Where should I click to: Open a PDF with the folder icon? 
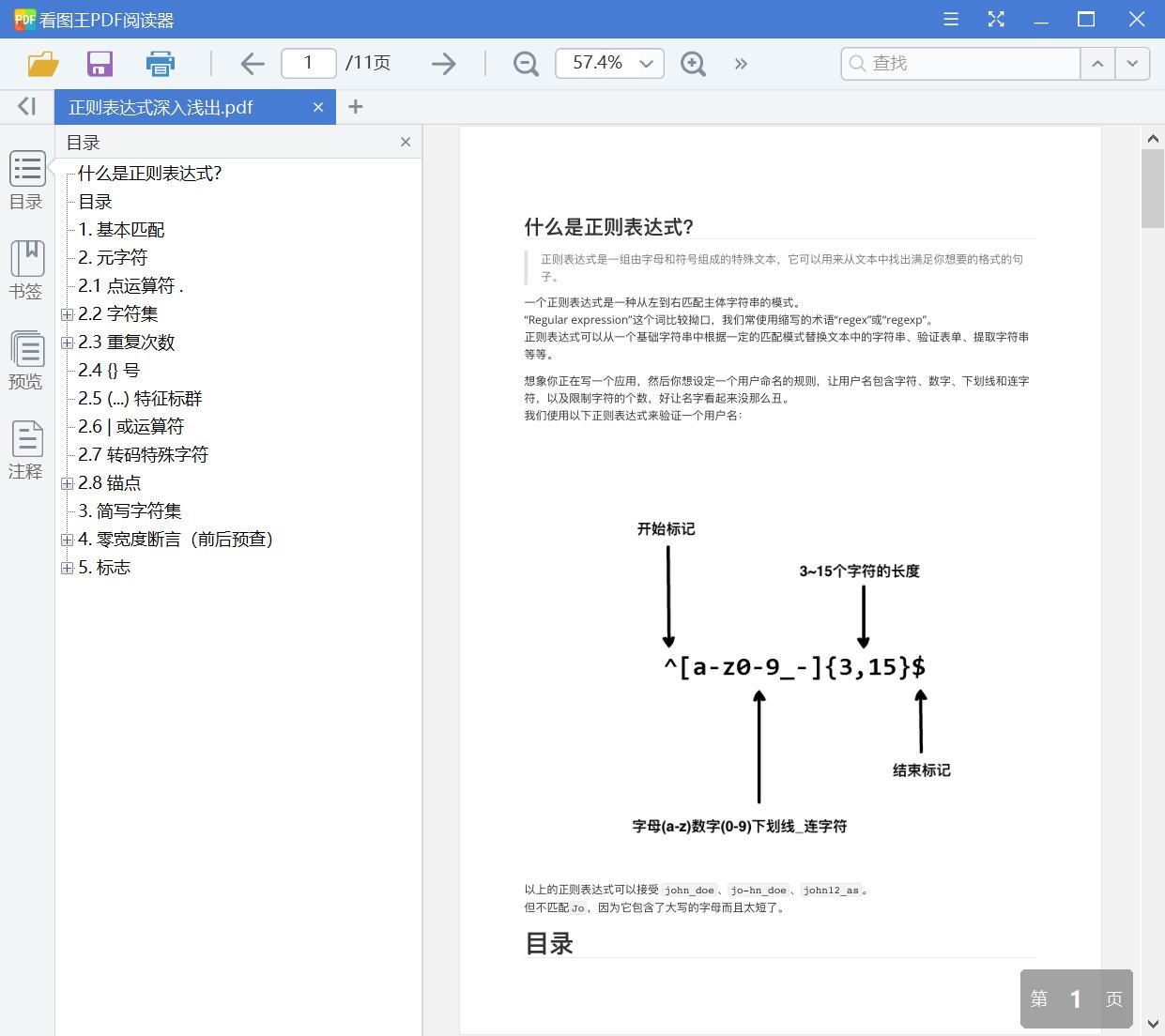[43, 64]
